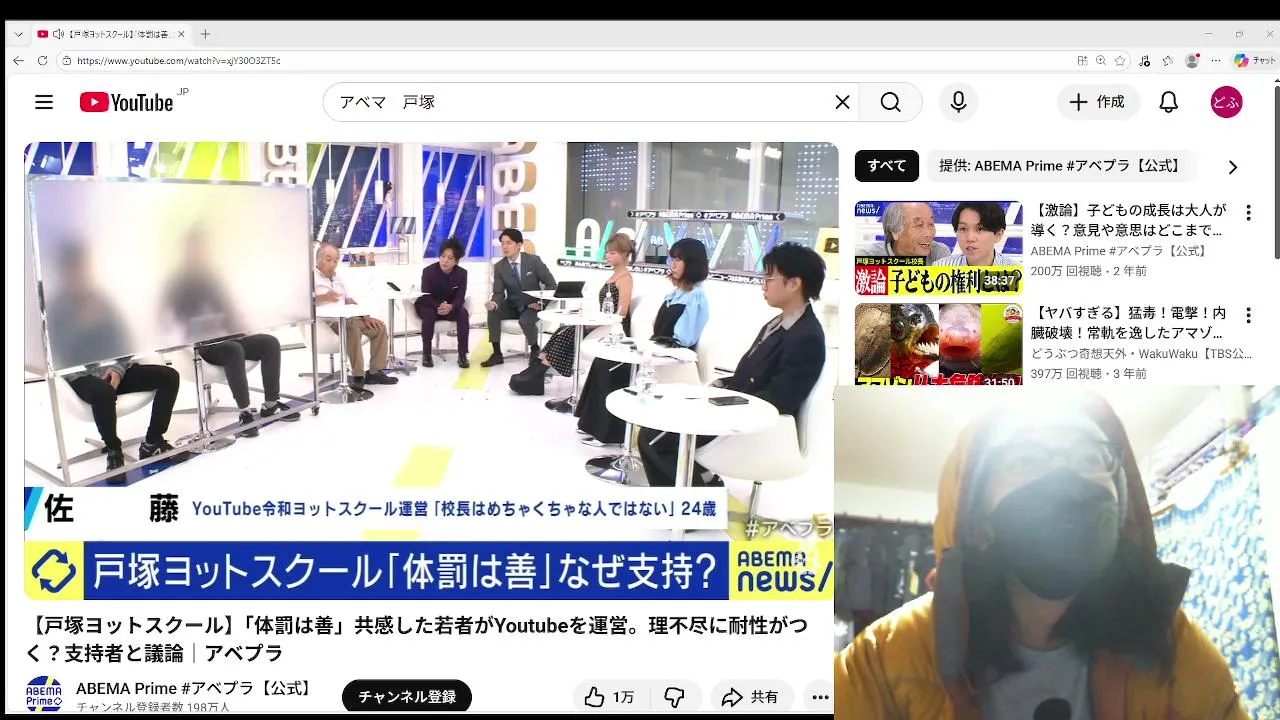The image size is (1280, 720).
Task: Select the 戸塚ヨットスクール YouTube browser tab
Action: (112, 34)
